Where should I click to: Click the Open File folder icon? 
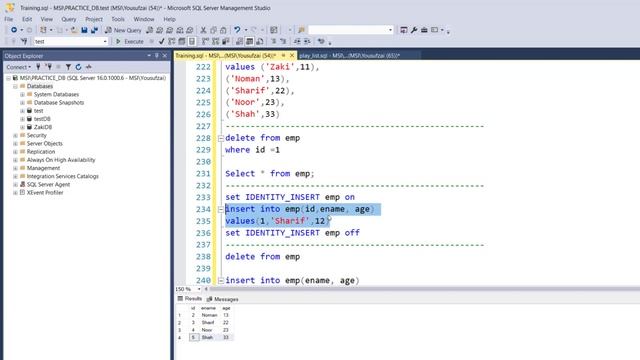coord(74,30)
